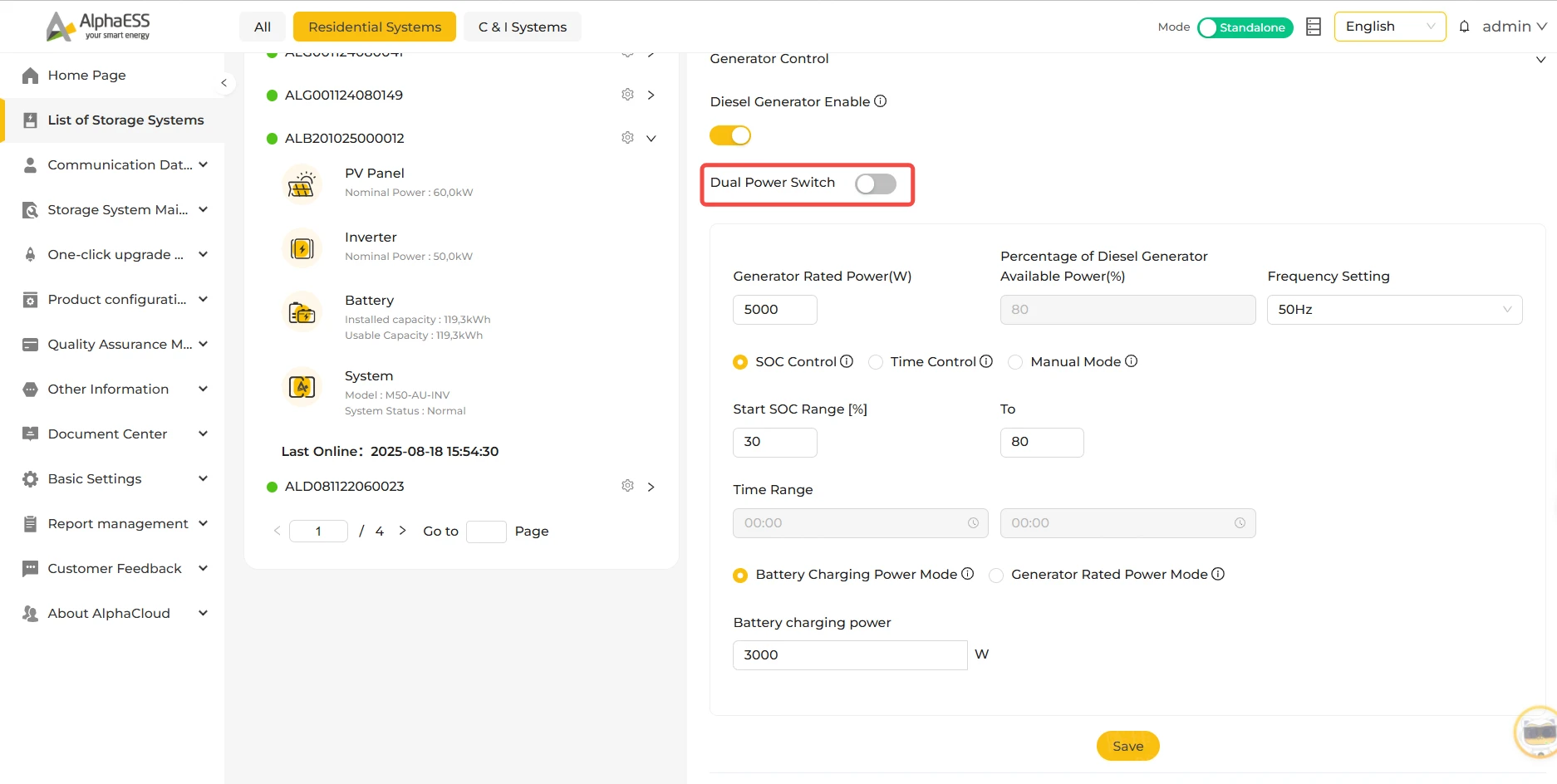Enable the Dual Power Switch toggle
1557x784 pixels.
876,184
